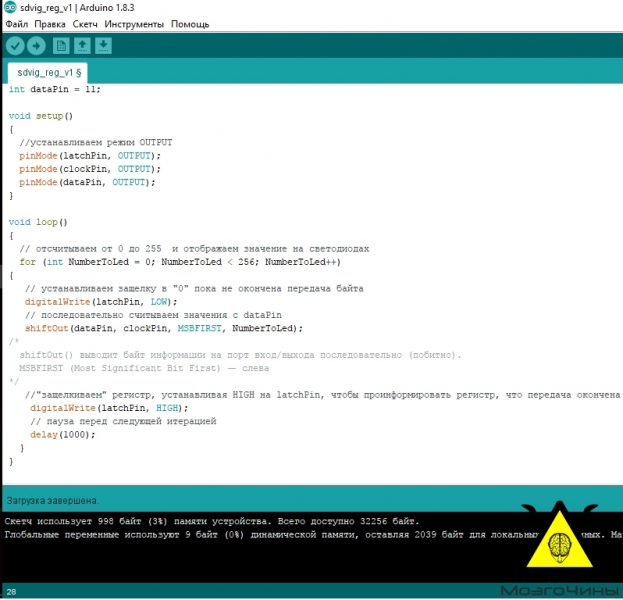Click the Arduino logo in title bar
623x600 pixels.
[x=10, y=8]
